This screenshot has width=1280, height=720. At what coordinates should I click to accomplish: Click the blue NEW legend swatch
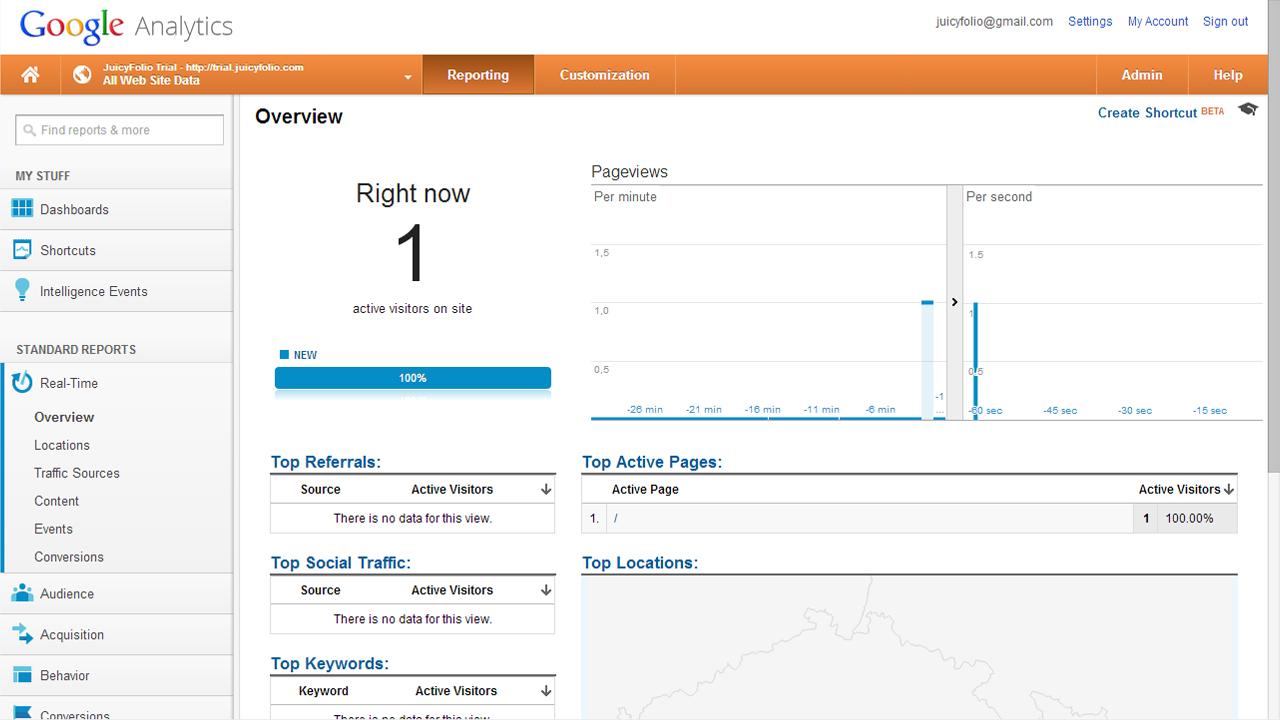[x=284, y=355]
